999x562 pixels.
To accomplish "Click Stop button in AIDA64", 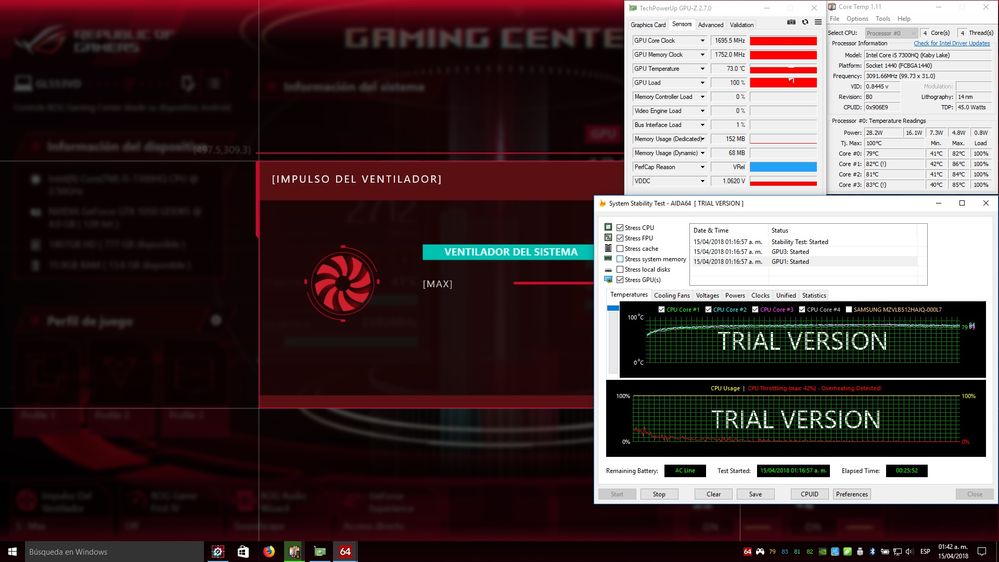I will point(659,494).
